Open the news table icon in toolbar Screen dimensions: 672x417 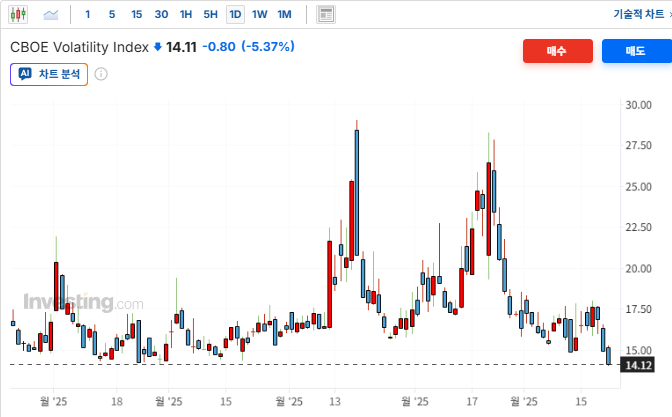326,15
